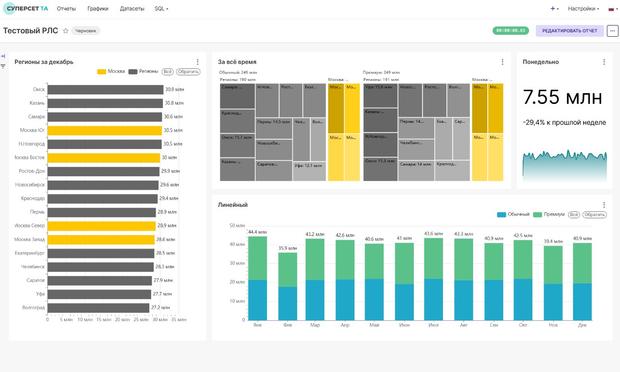Toggle the Обычный legend series
The height and width of the screenshot is (372, 620).
(513, 214)
